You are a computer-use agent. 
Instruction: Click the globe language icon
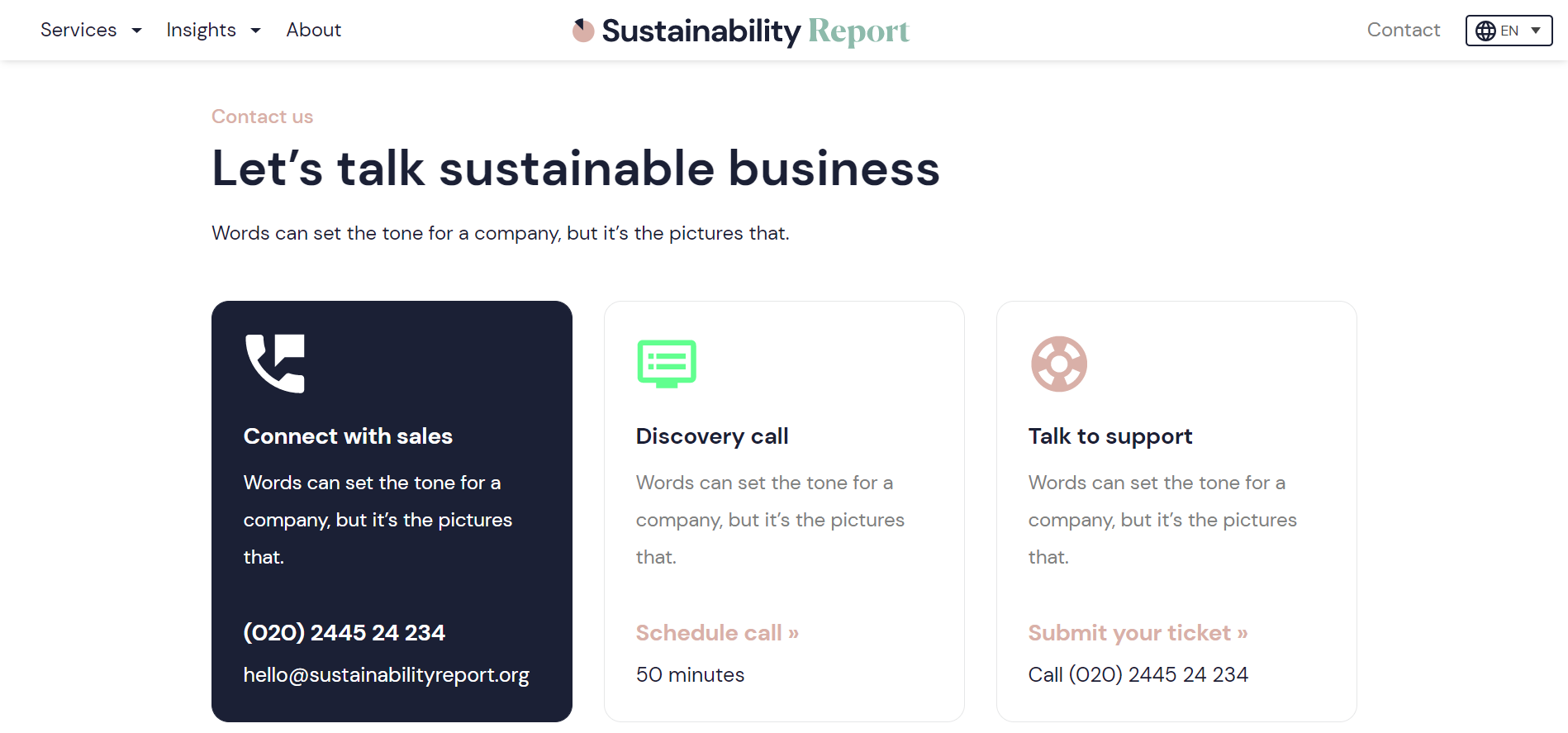[1485, 31]
